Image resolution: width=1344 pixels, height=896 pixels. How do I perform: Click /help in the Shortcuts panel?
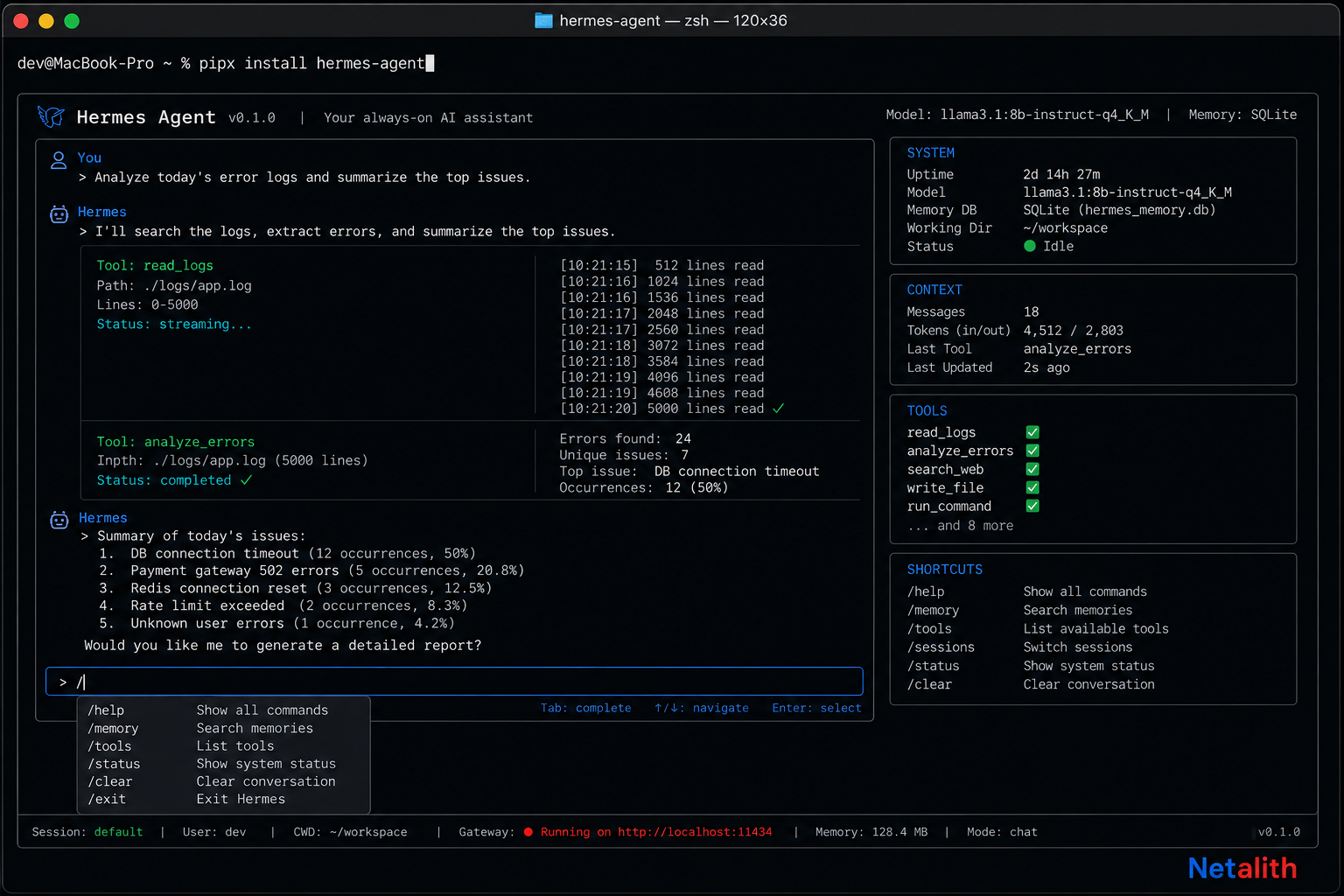[926, 591]
